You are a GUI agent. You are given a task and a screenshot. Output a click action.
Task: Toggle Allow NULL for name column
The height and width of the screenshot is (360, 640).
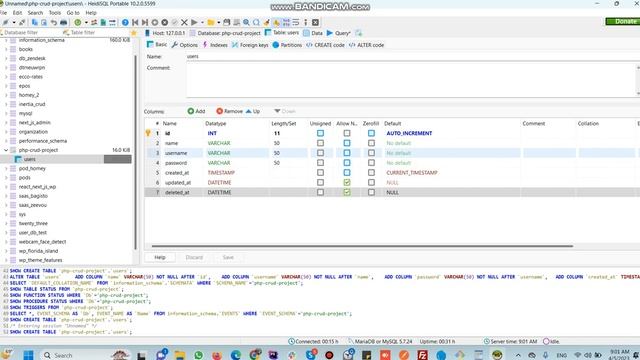click(x=347, y=143)
